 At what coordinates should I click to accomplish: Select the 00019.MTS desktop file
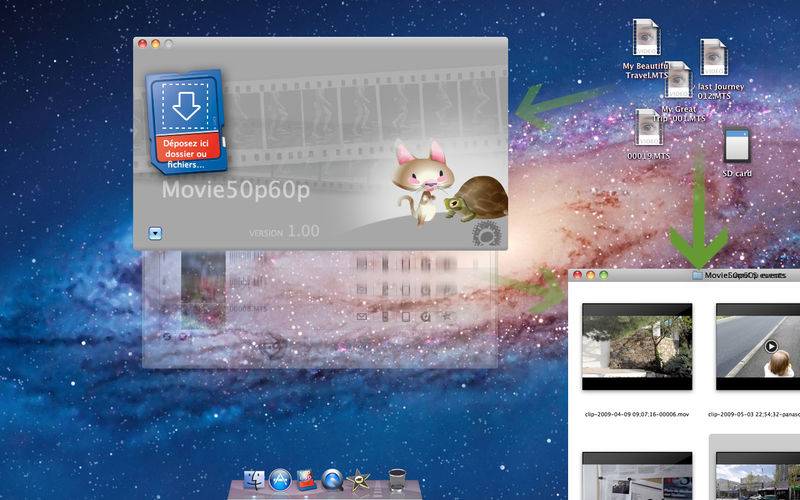click(648, 128)
